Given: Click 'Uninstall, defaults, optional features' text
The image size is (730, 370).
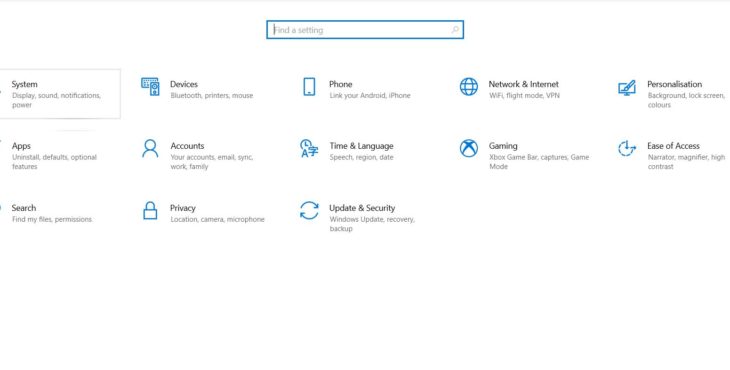Looking at the screenshot, I should (54, 162).
